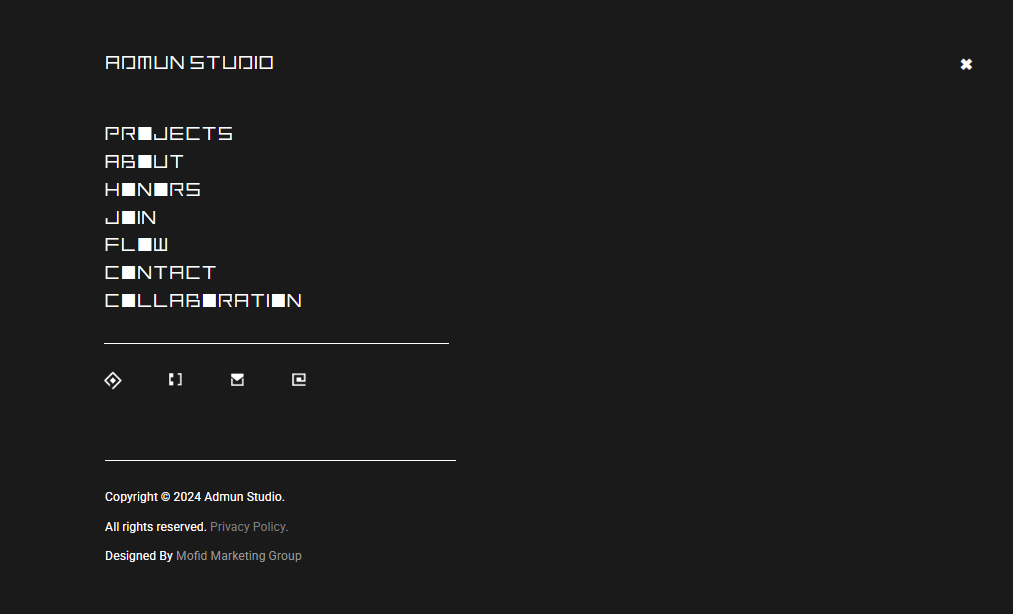This screenshot has height=614, width=1013.
Task: Click the divider line above the copyright text
Action: 280,460
